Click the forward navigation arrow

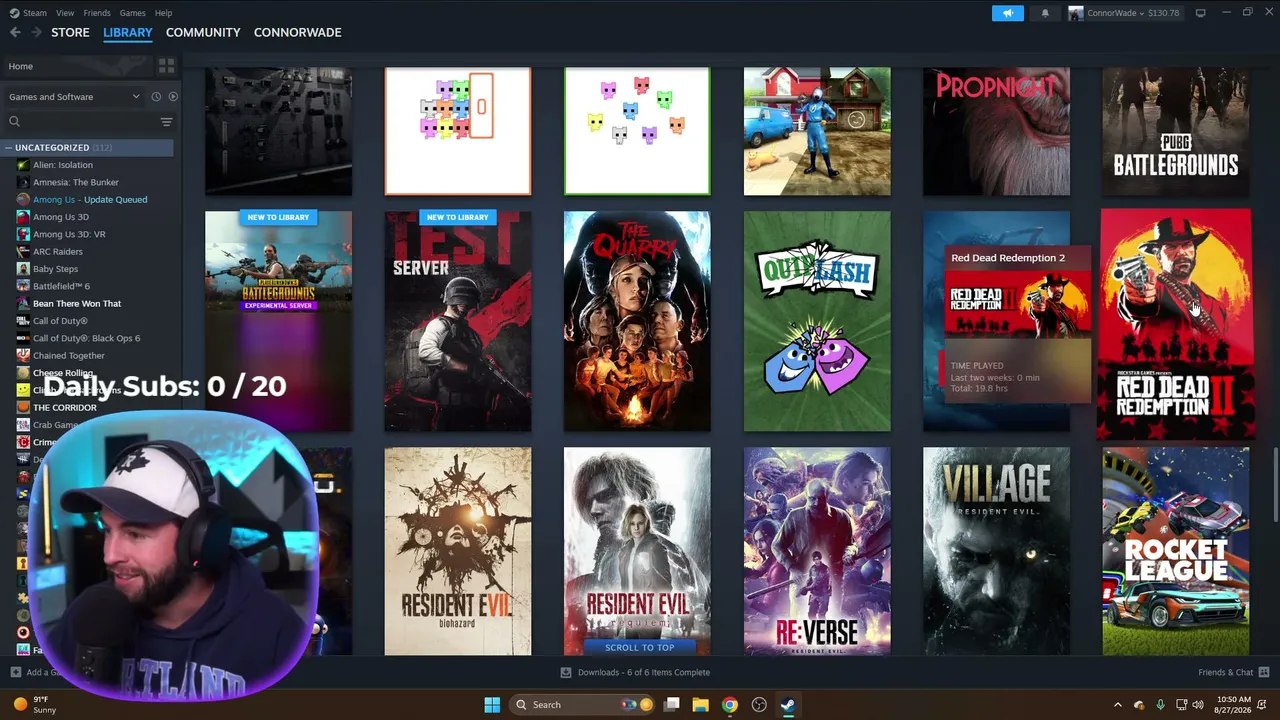[37, 32]
